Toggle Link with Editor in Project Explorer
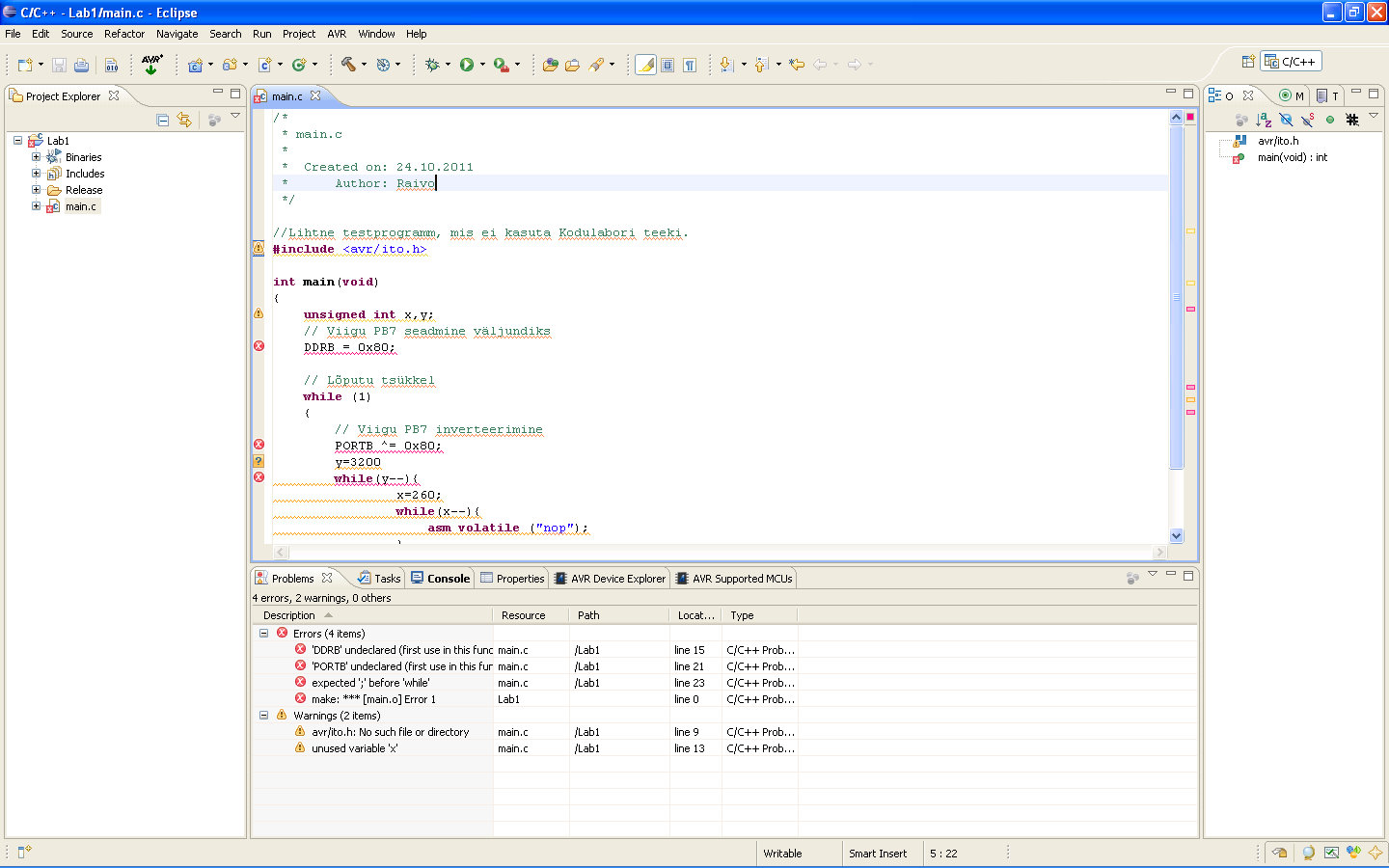This screenshot has width=1389, height=868. 184,120
